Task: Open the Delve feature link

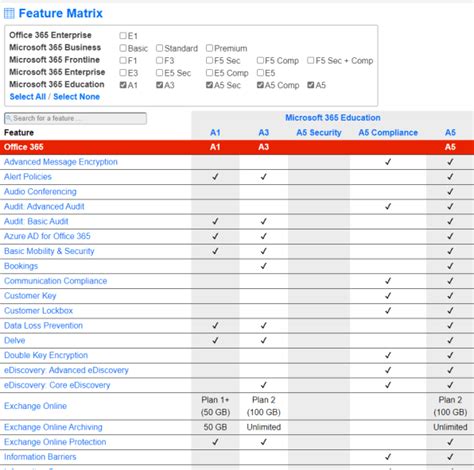Action: coord(15,340)
